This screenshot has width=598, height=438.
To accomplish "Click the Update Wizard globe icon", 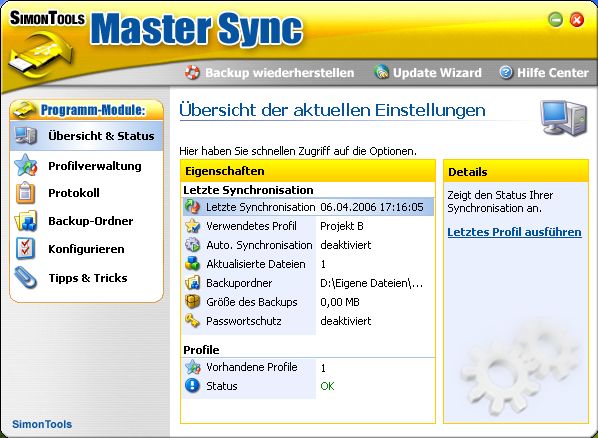I will click(381, 72).
